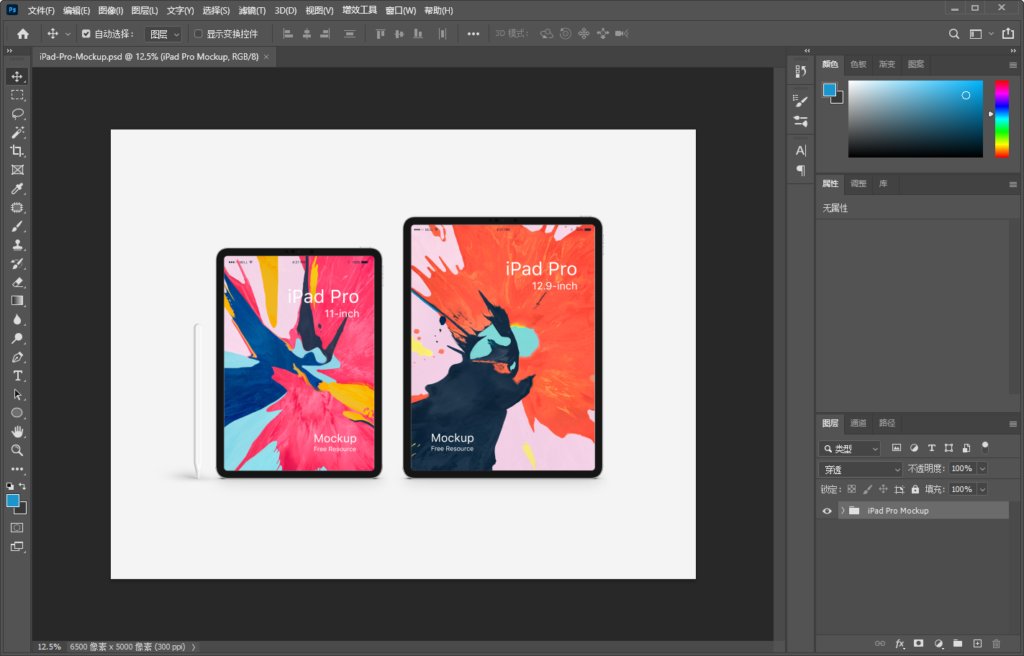The height and width of the screenshot is (656, 1024).
Task: Pick the Magic Wand tool
Action: 17,133
